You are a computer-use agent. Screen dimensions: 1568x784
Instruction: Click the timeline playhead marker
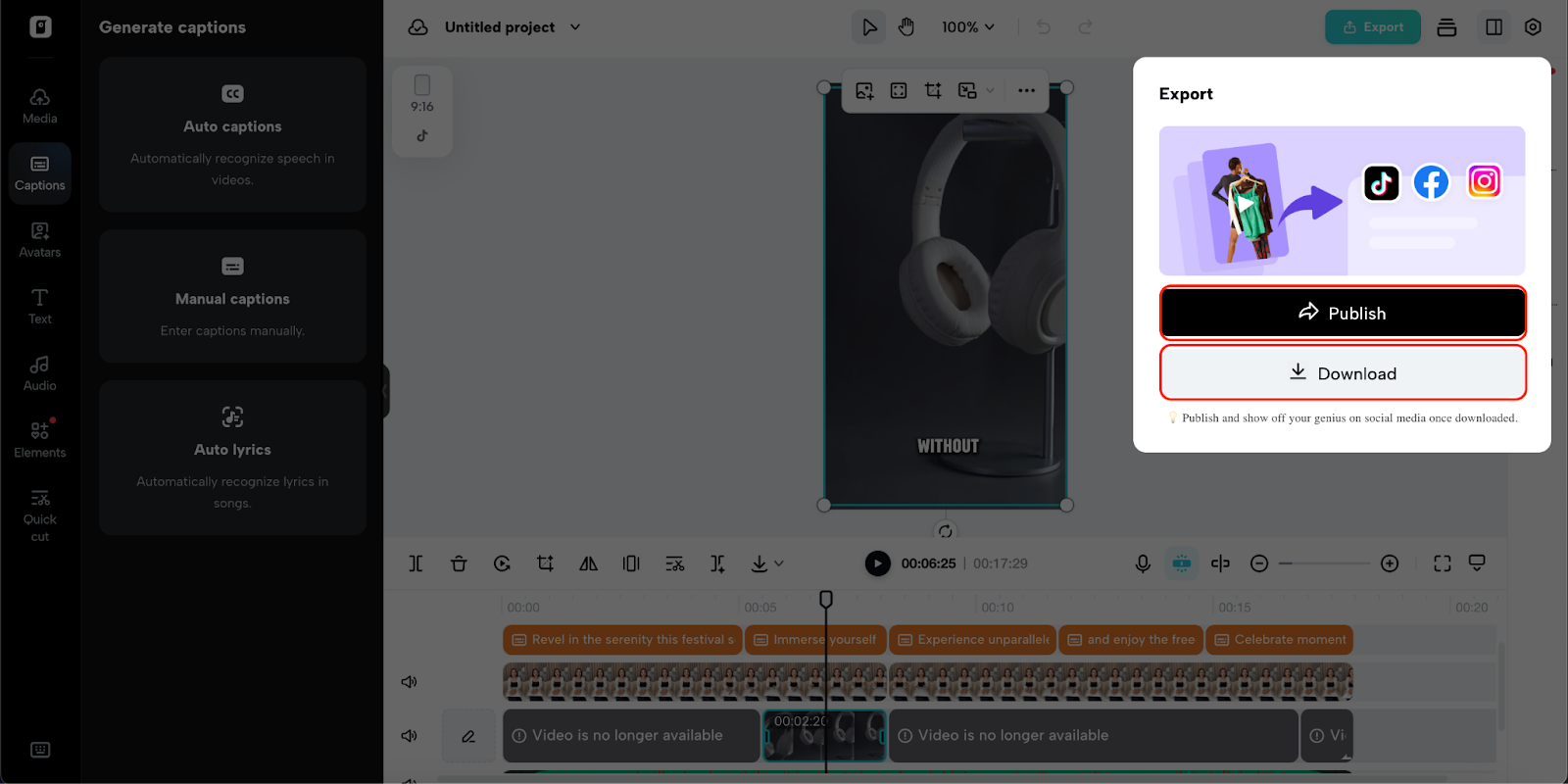click(826, 599)
